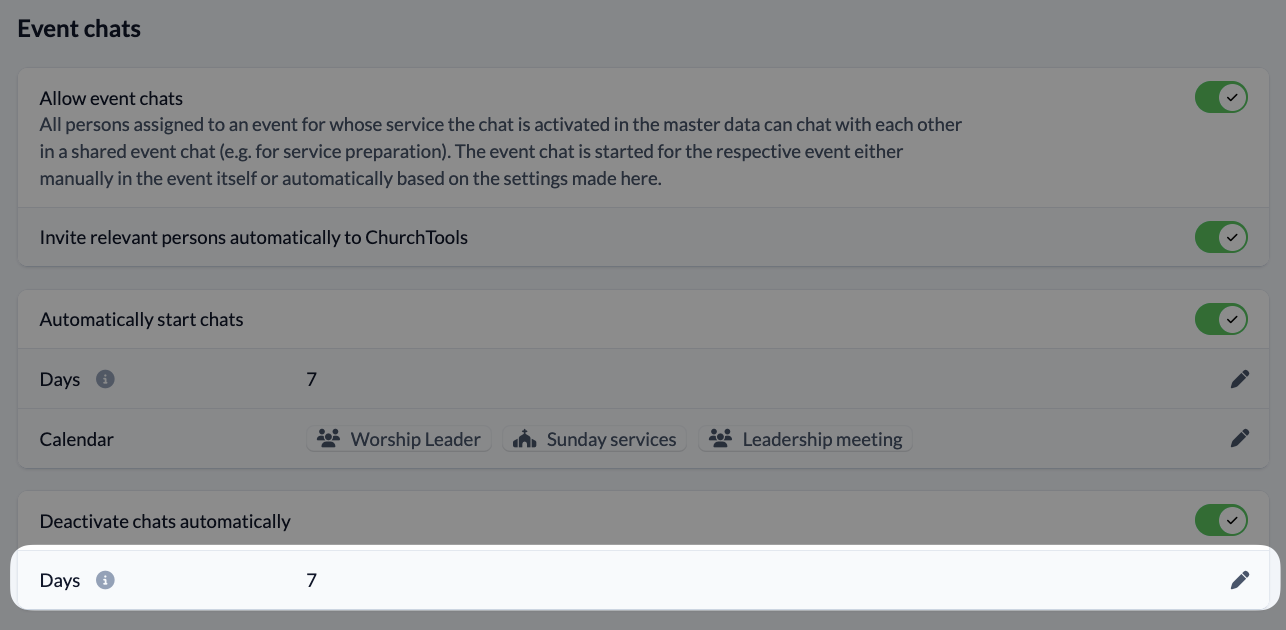Click the church icon on the Sunday services tag

tap(526, 438)
